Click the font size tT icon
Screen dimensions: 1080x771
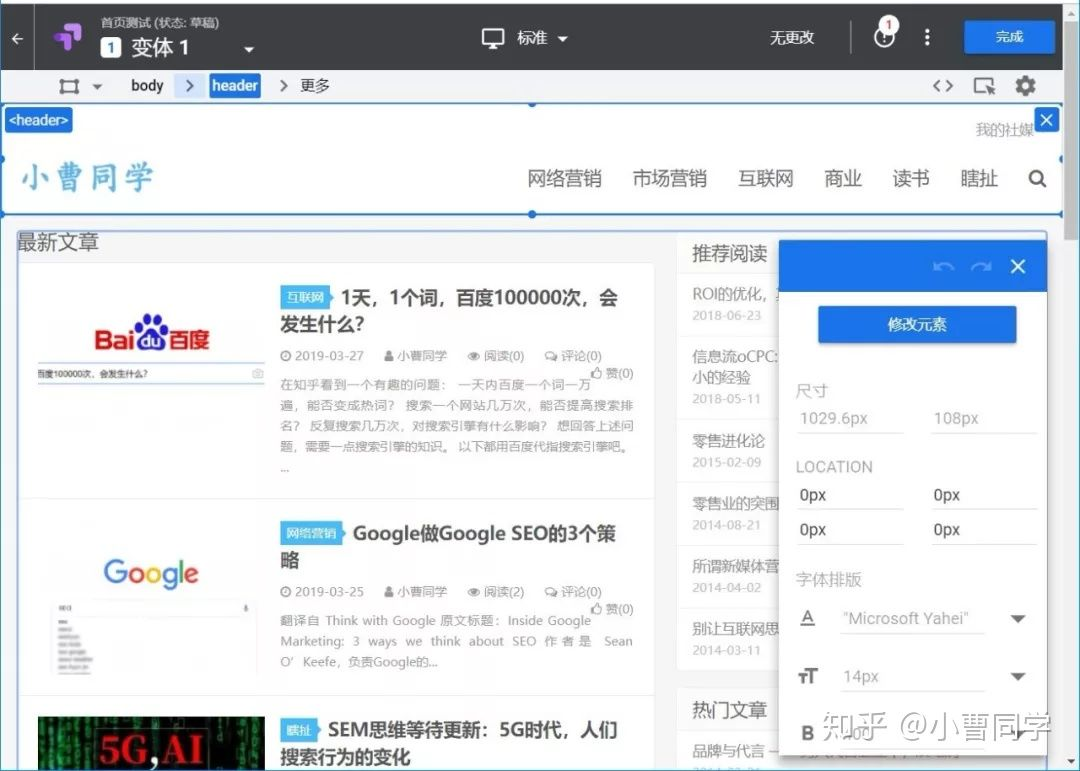[x=808, y=676]
